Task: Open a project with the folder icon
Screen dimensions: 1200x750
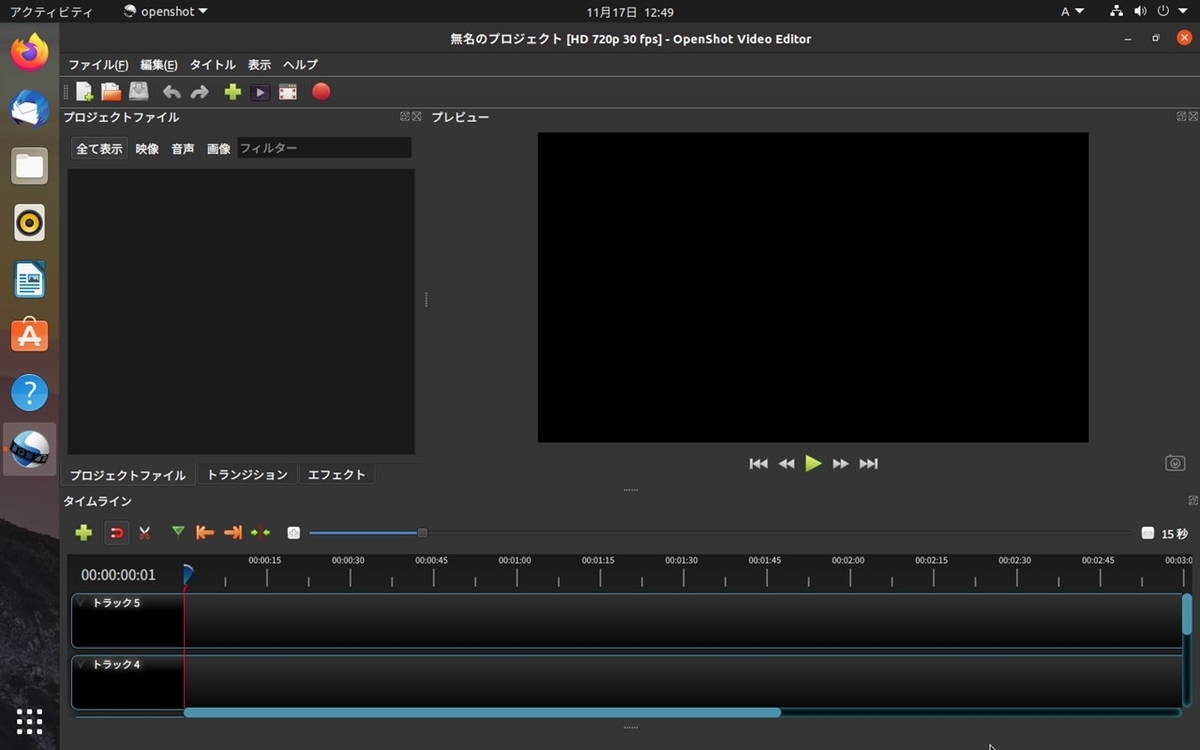Action: 111,92
